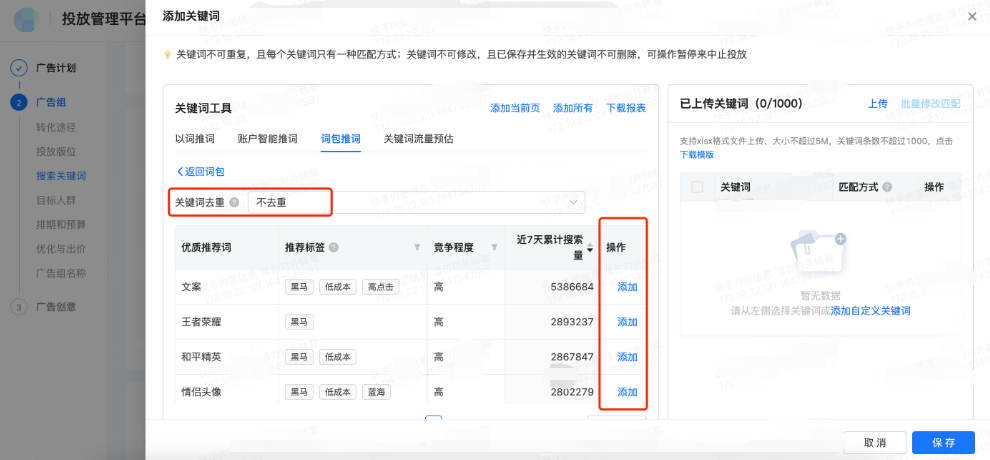This screenshot has height=460, width=990.
Task: Go to 优化与出价 in sidebar
Action: [61, 249]
